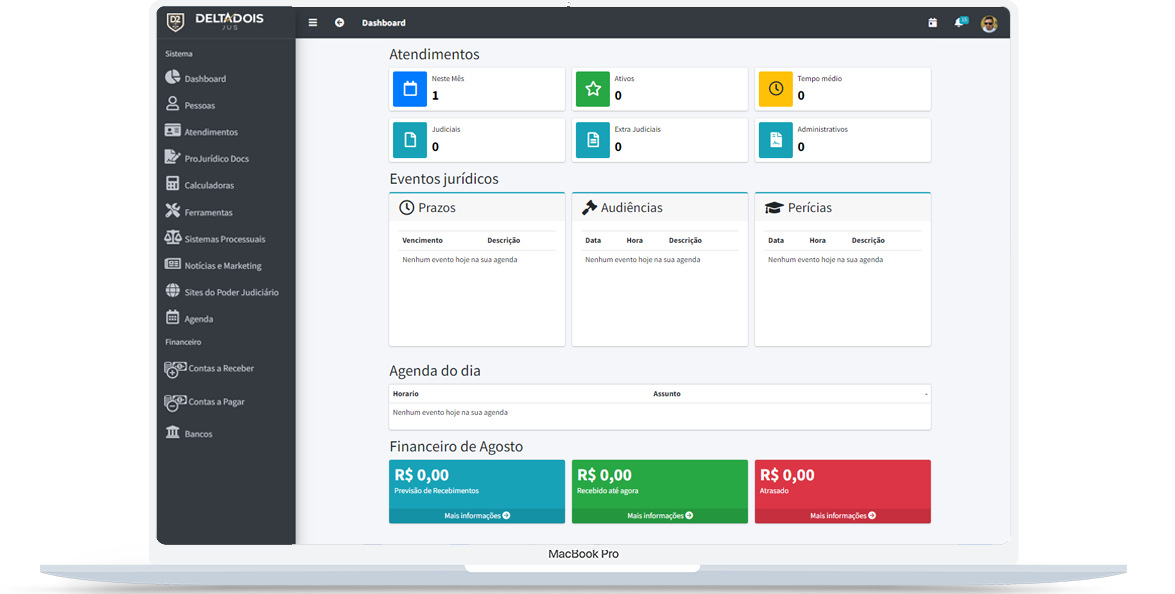This screenshot has width=1175, height=594.
Task: Click the green star icon for Ativos
Action: click(593, 89)
